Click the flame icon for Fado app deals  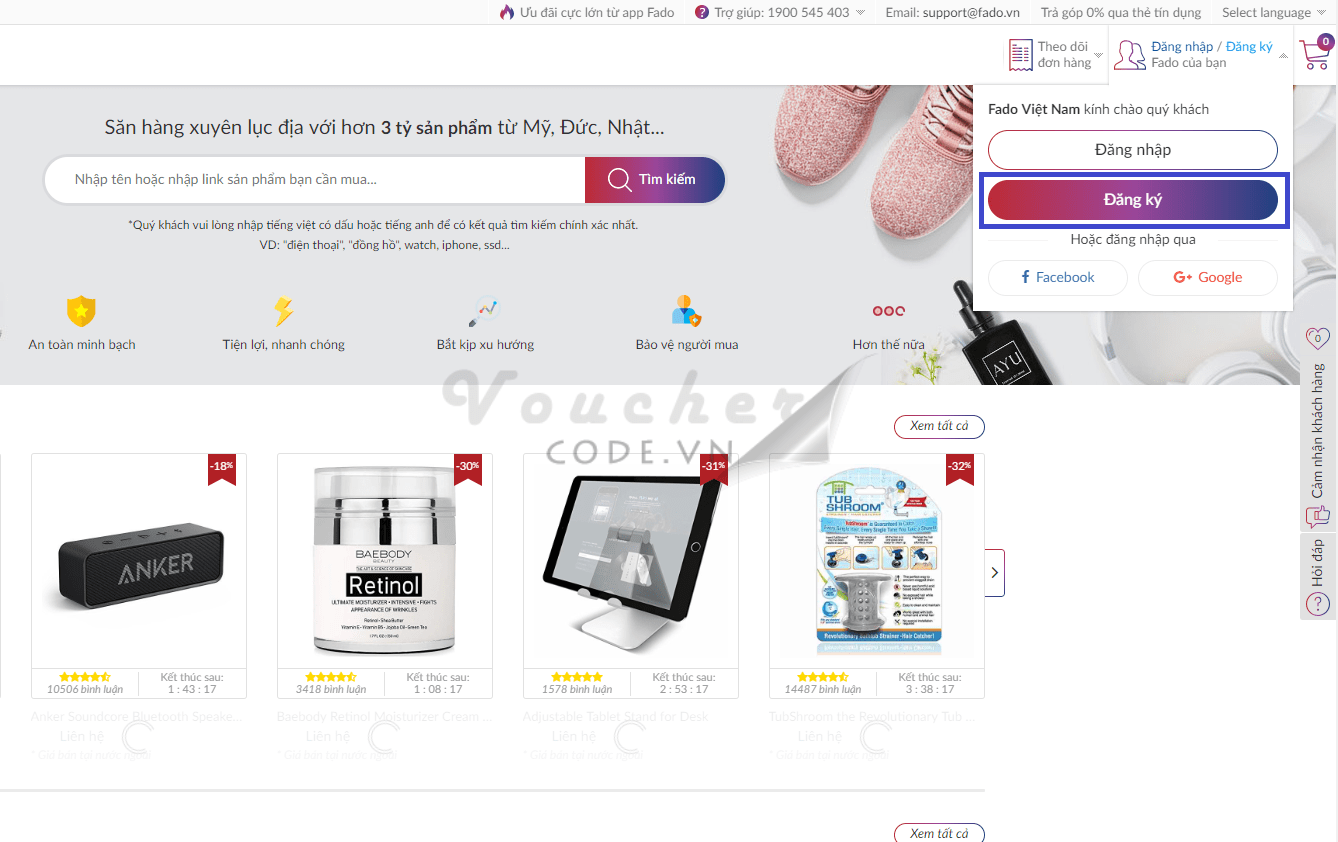[x=507, y=12]
